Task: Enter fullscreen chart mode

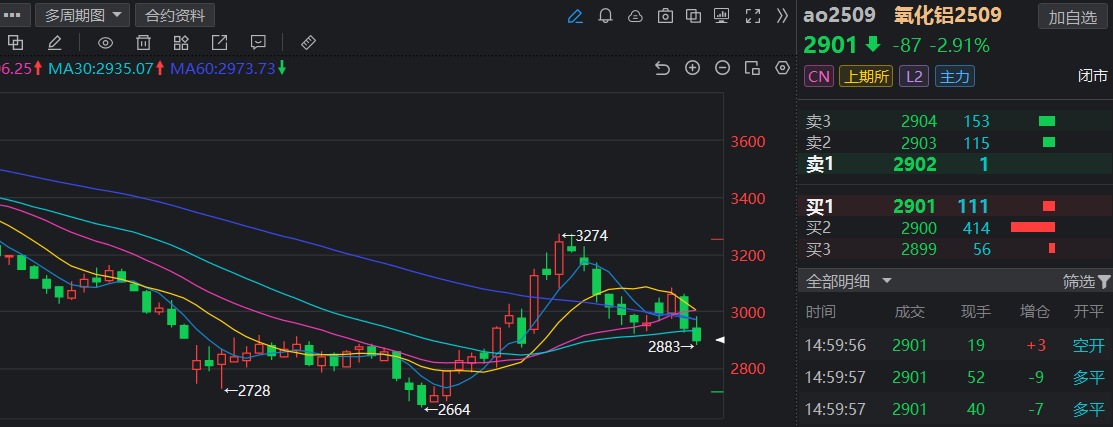Action: (x=754, y=16)
